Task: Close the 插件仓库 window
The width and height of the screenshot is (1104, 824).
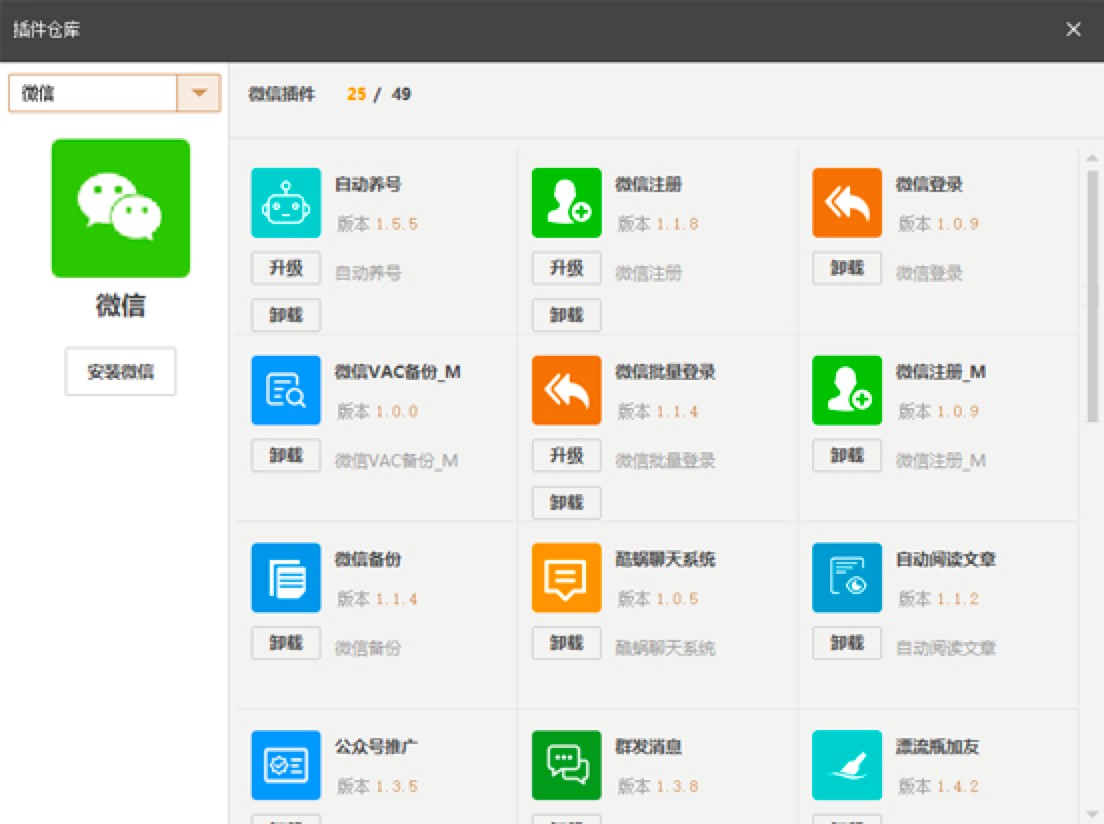Action: pos(1073,29)
